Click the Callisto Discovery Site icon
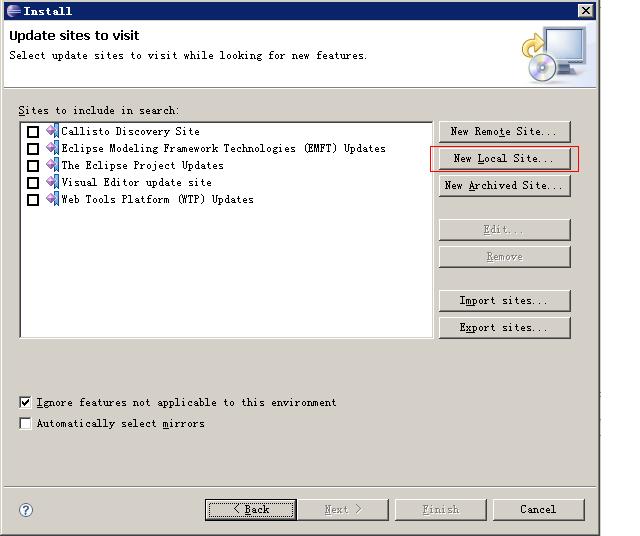Screen dimensions: 640x536 click(53, 131)
